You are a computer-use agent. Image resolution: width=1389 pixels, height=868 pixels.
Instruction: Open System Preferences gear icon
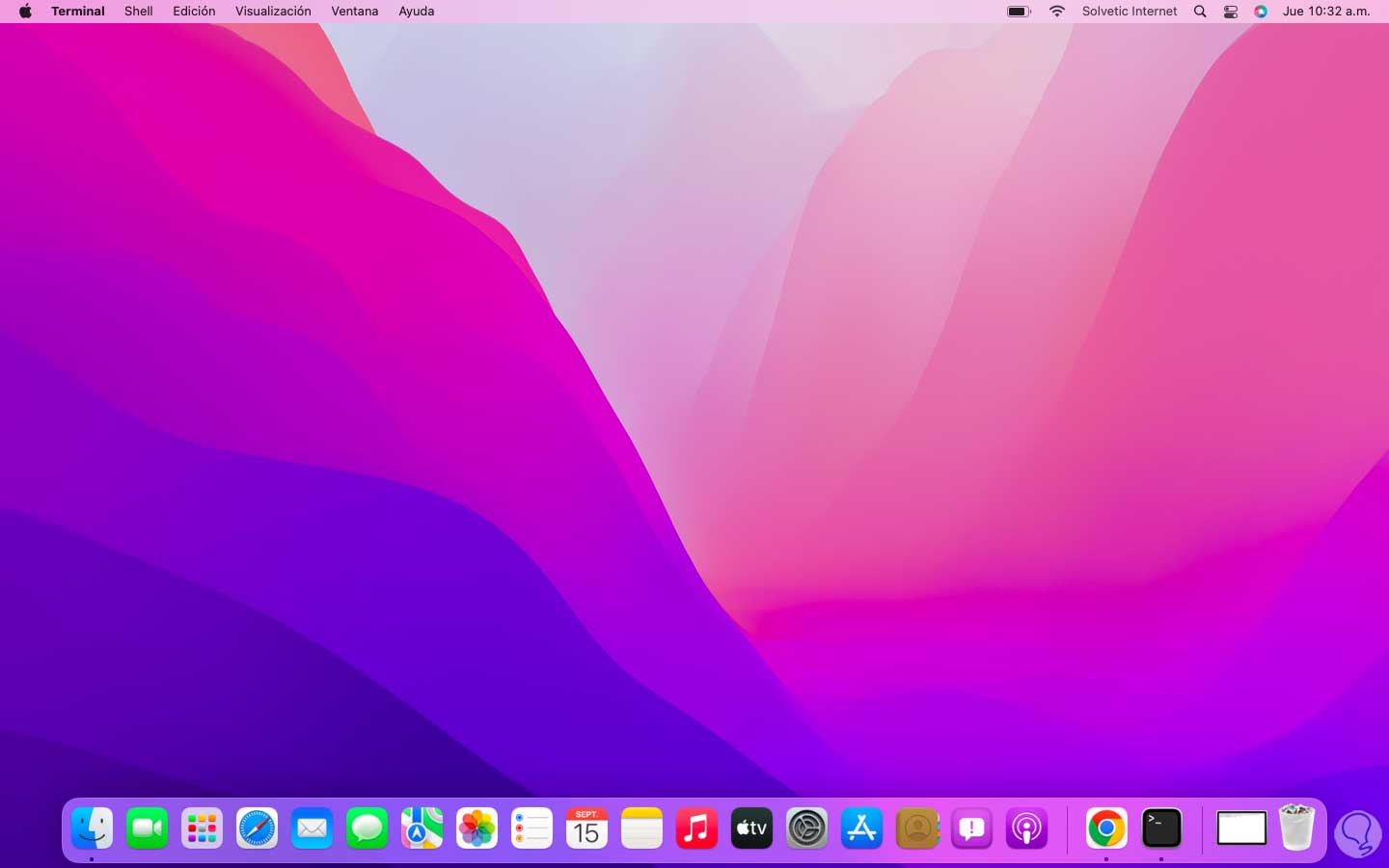point(806,828)
